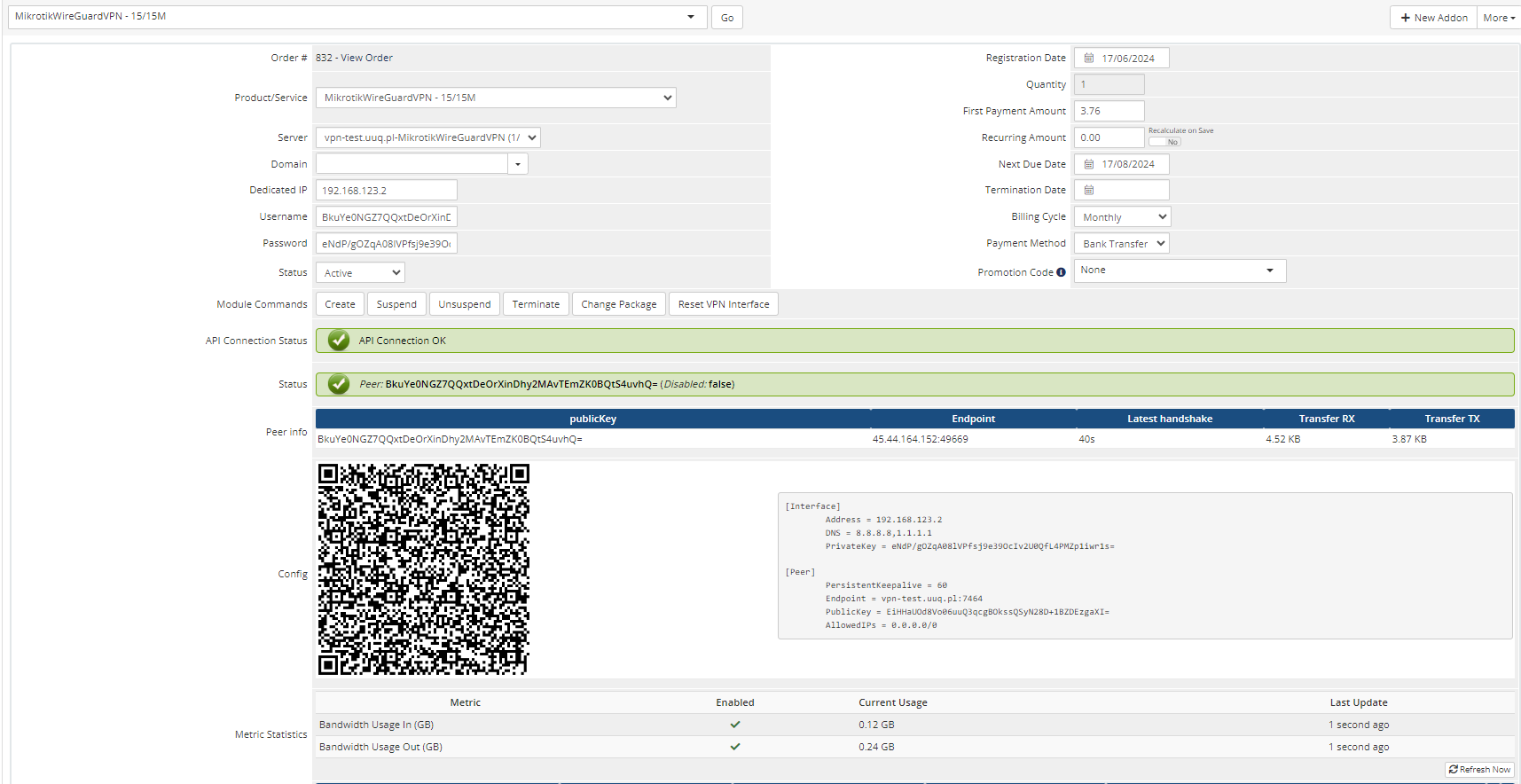Click the New Addon button
The height and width of the screenshot is (784, 1521).
click(1433, 18)
